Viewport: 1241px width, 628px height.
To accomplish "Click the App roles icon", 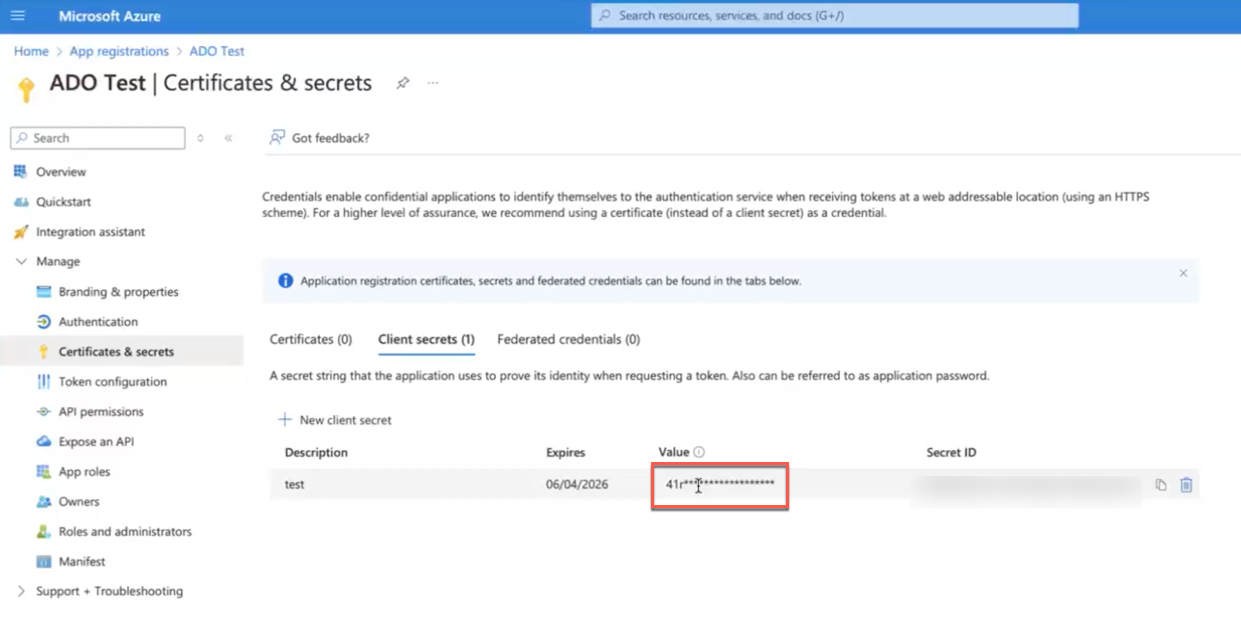I will click(x=43, y=472).
